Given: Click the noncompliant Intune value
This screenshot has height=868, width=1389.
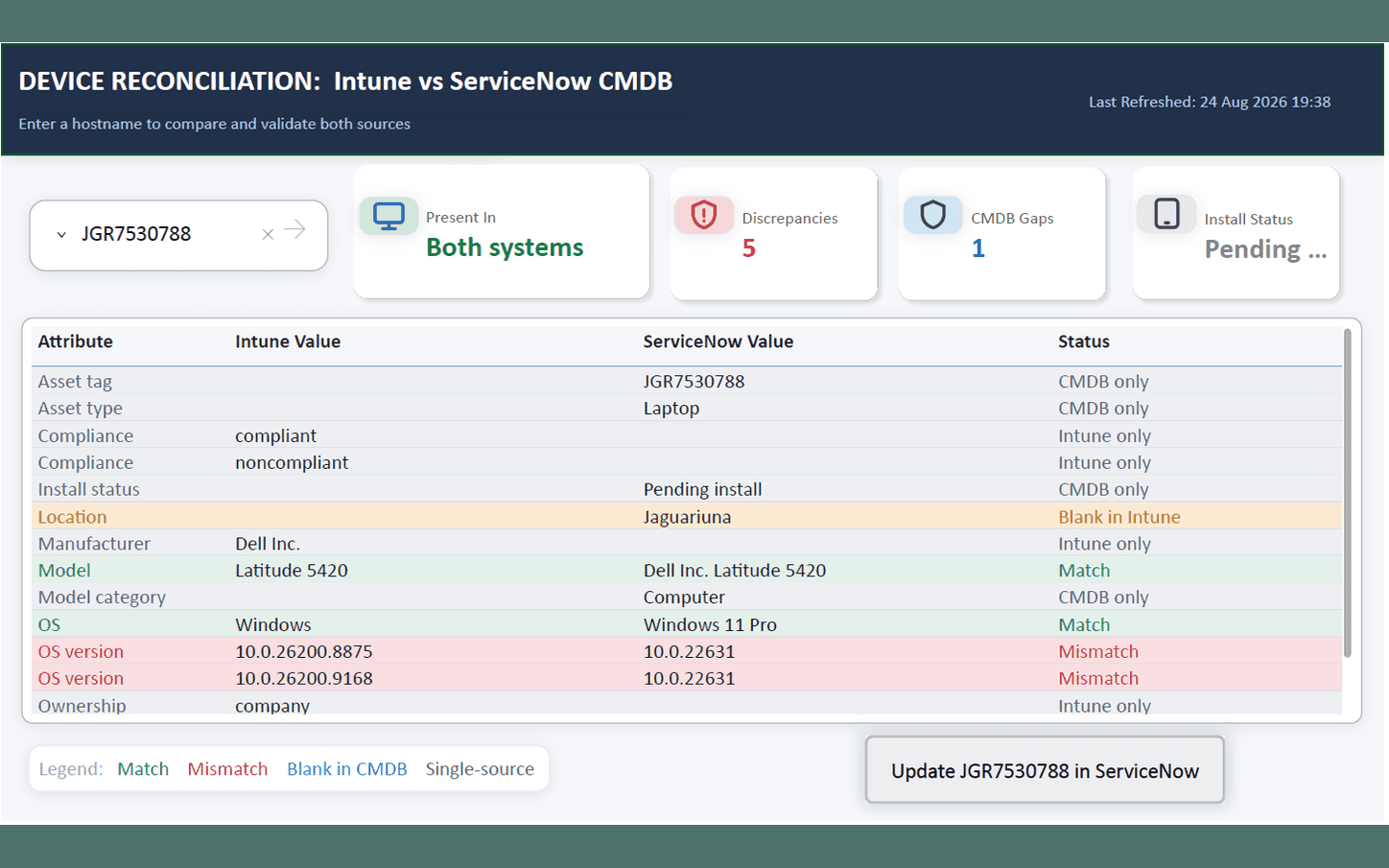Looking at the screenshot, I should [x=292, y=462].
